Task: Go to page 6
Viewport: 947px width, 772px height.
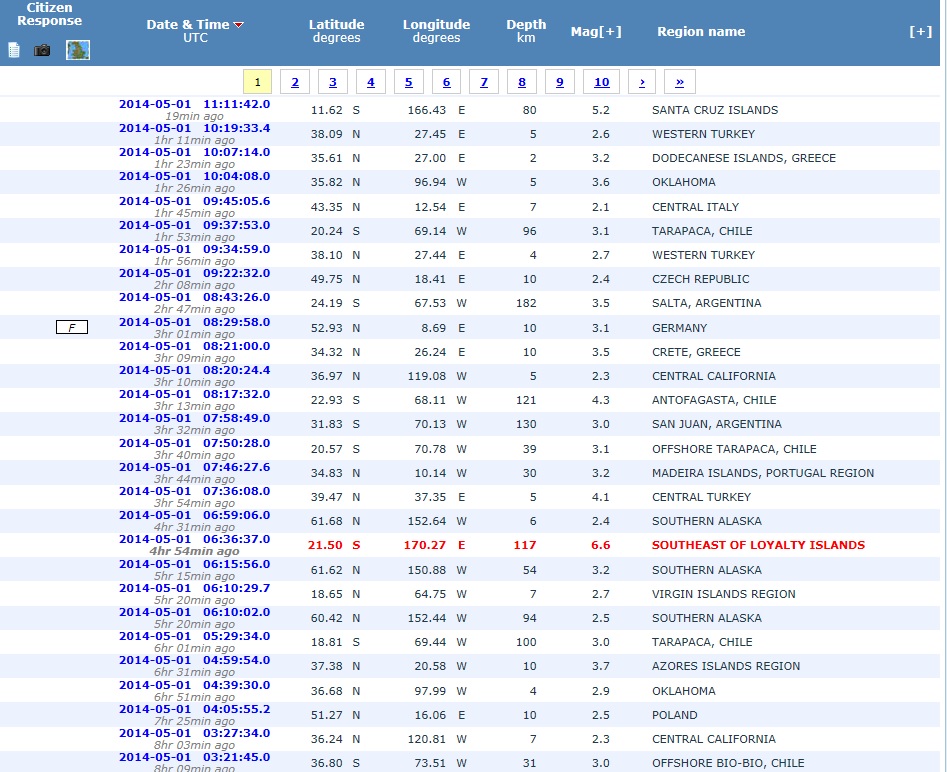Action: pos(446,82)
